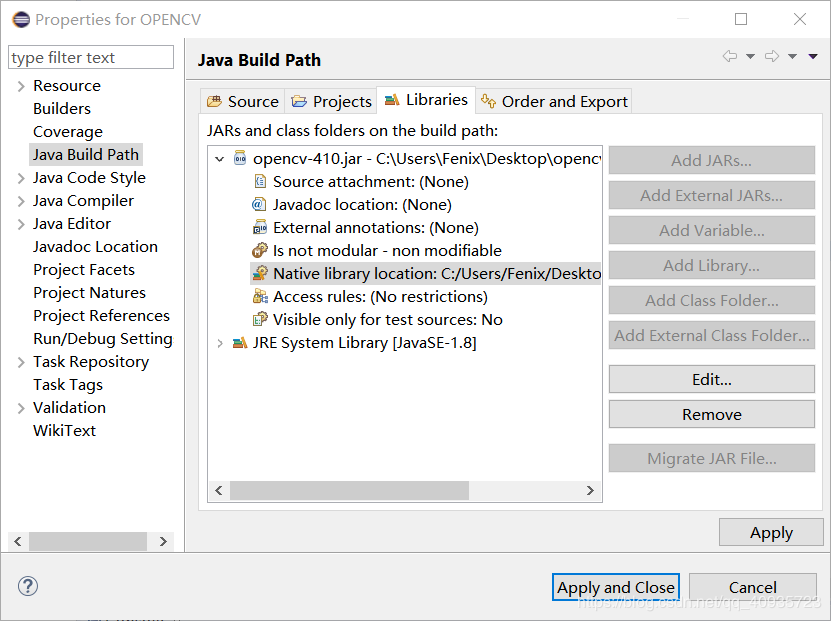Click the forward navigation arrow icon

(771, 57)
